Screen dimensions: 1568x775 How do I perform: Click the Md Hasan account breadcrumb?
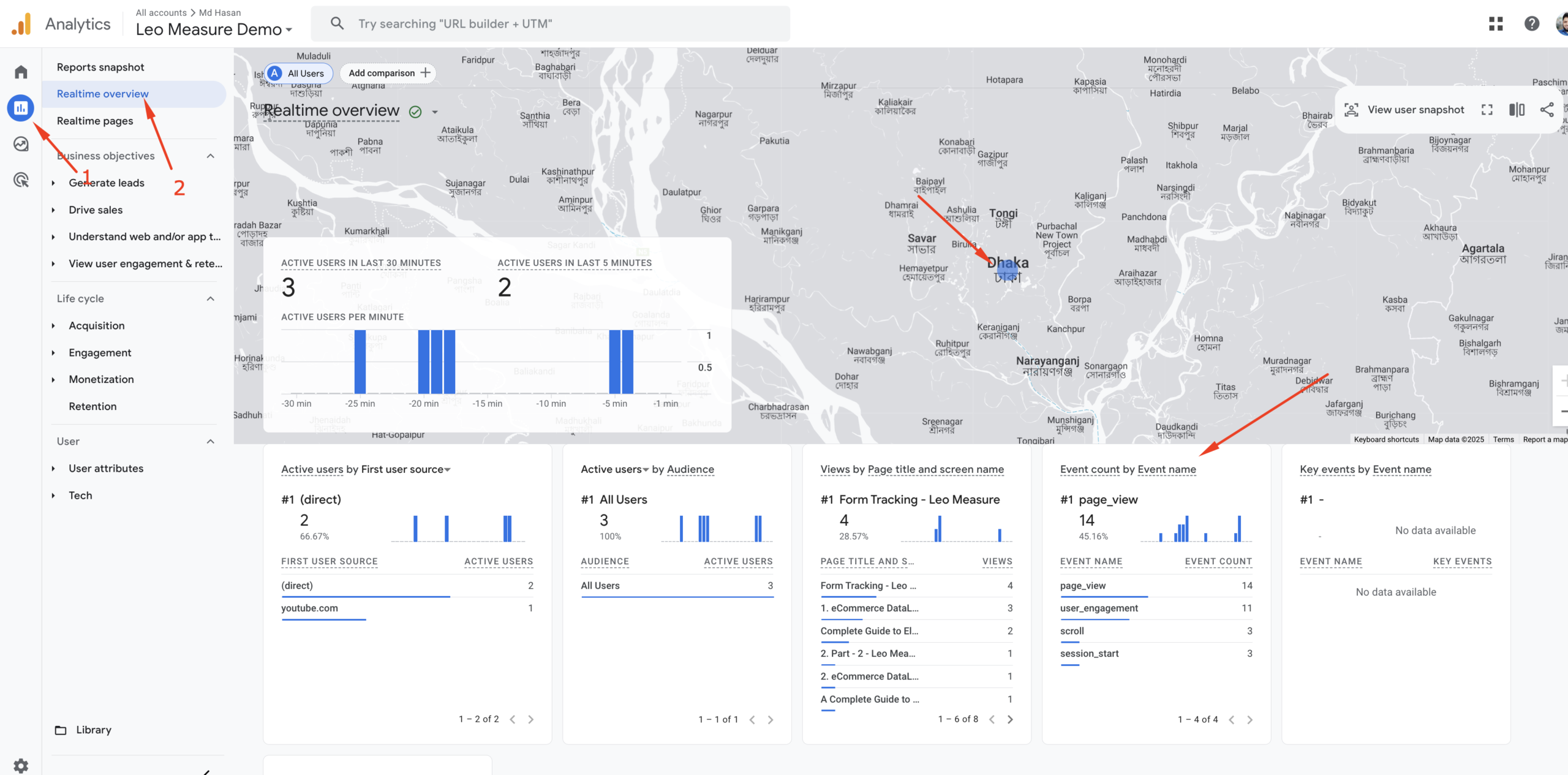[x=220, y=13]
